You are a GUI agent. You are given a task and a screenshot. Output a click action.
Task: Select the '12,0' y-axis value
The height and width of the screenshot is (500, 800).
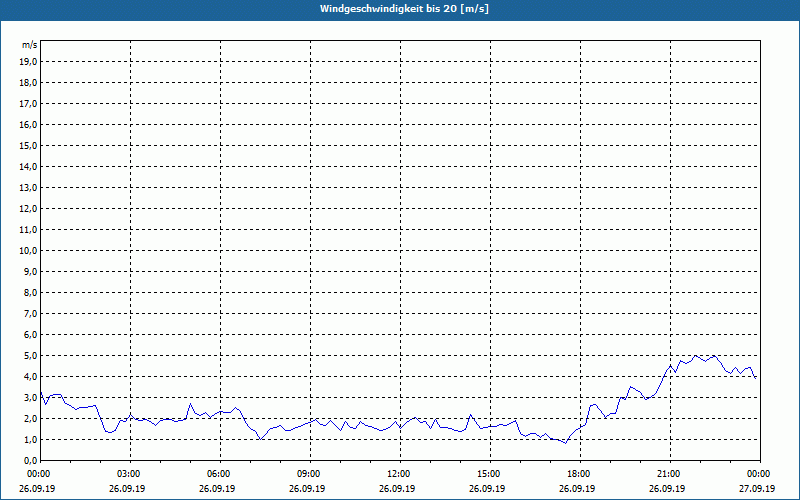tap(28, 209)
